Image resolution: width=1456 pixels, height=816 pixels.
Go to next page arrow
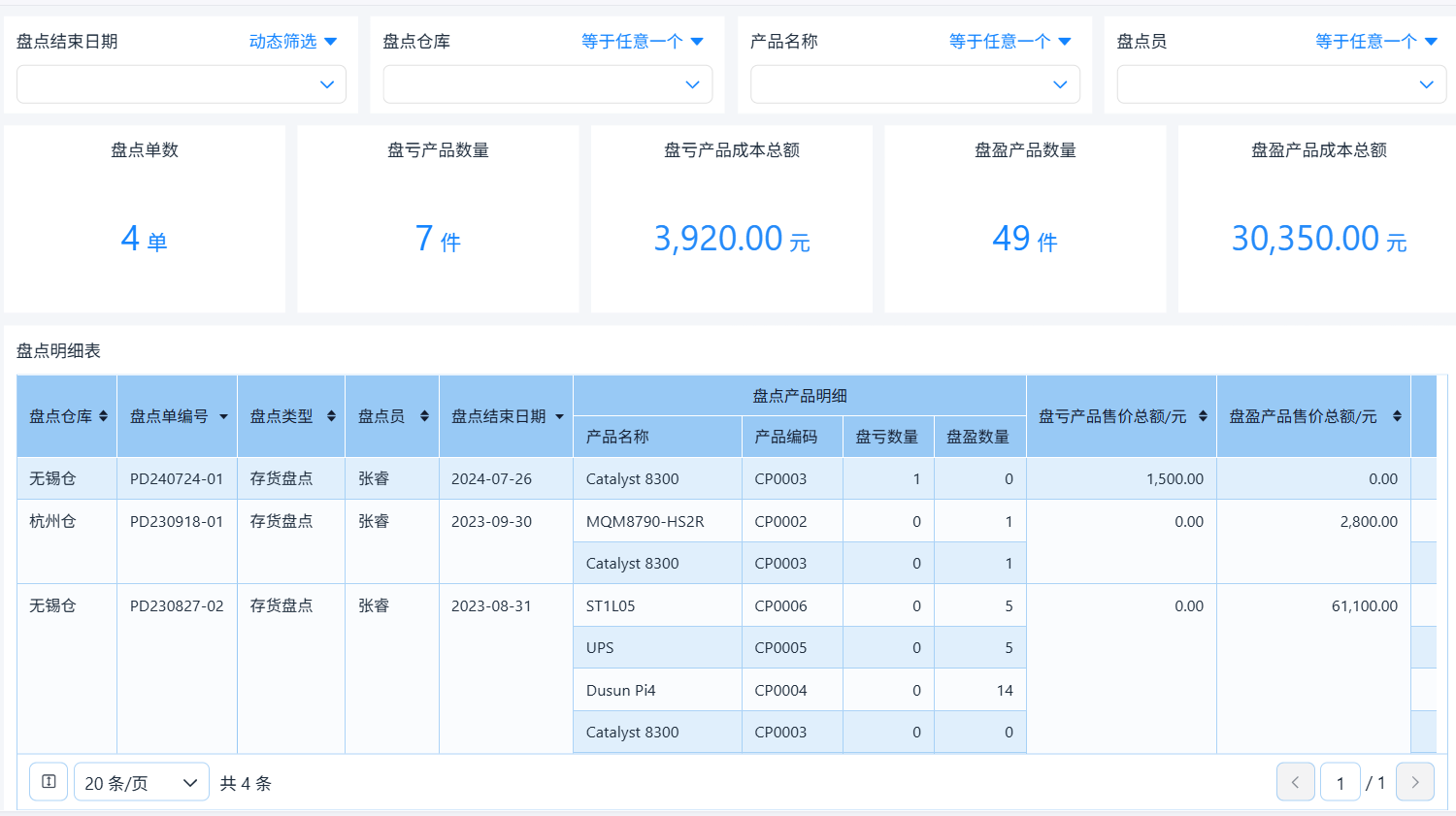(x=1415, y=782)
